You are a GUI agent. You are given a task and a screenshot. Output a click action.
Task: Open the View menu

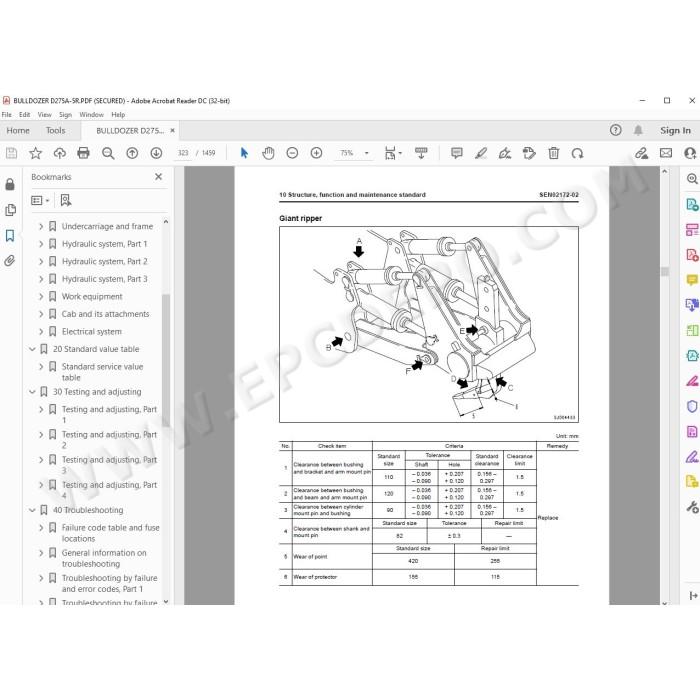click(45, 115)
